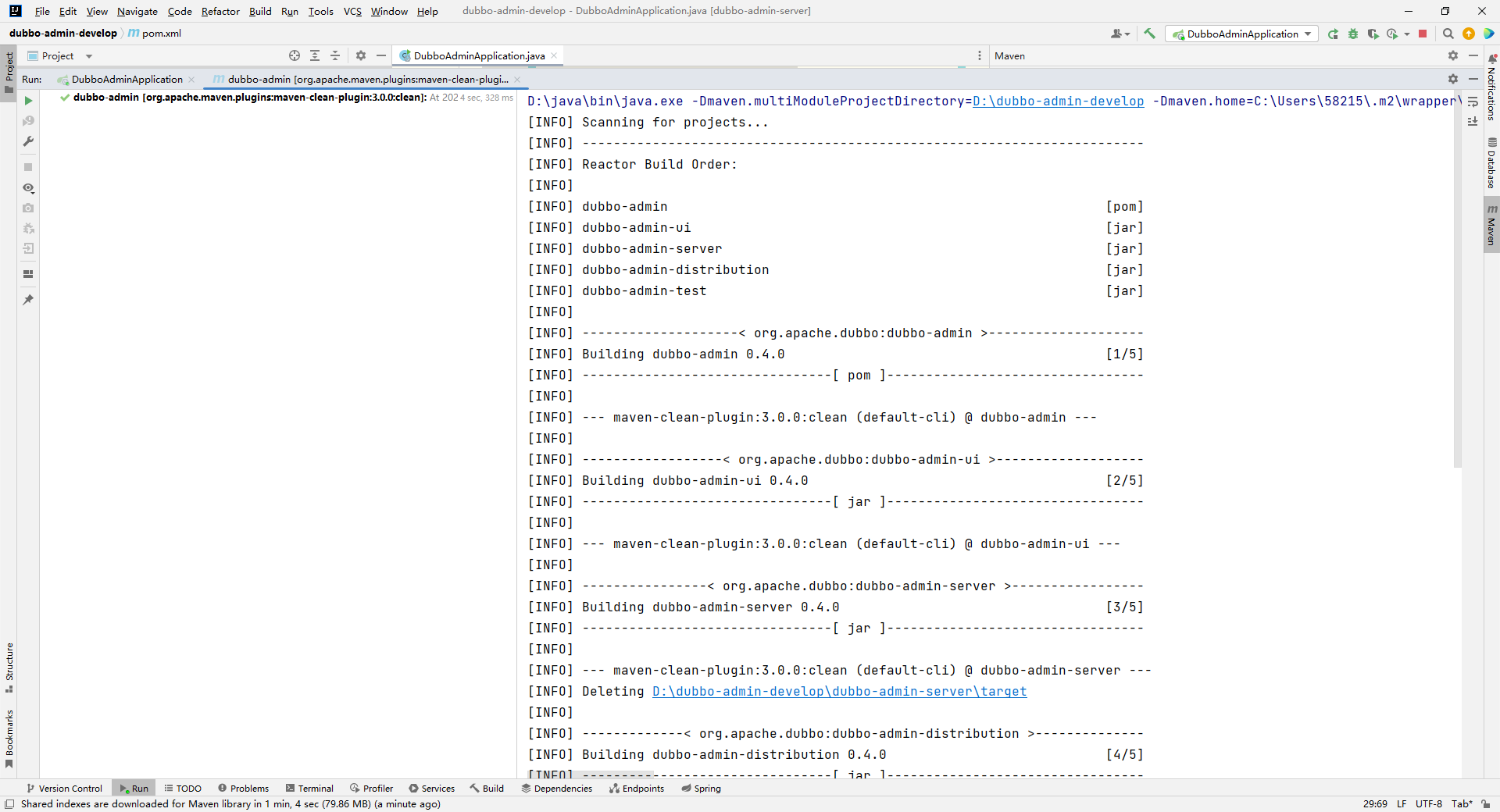Hide the Run tool window with minus icon
The image size is (1500, 812).
point(1473,79)
